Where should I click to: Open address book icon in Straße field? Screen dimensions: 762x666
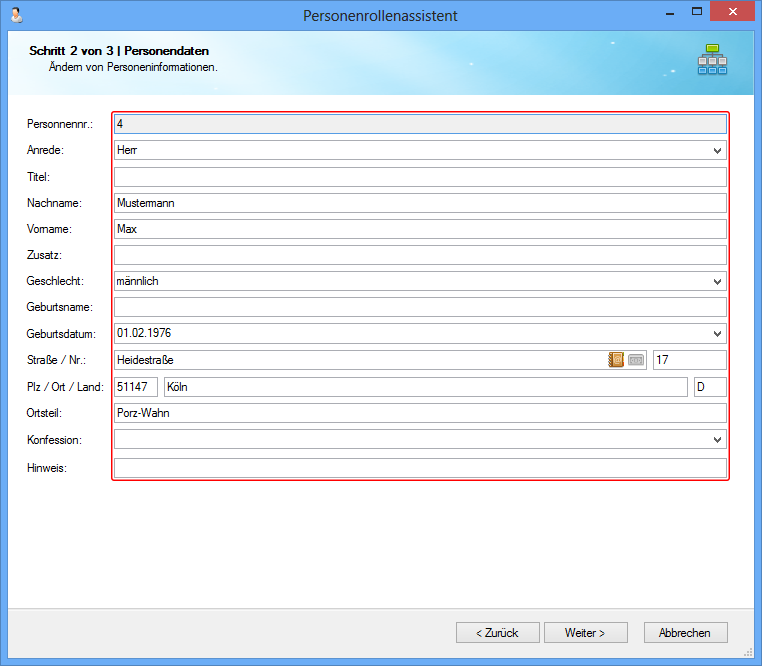(x=616, y=360)
